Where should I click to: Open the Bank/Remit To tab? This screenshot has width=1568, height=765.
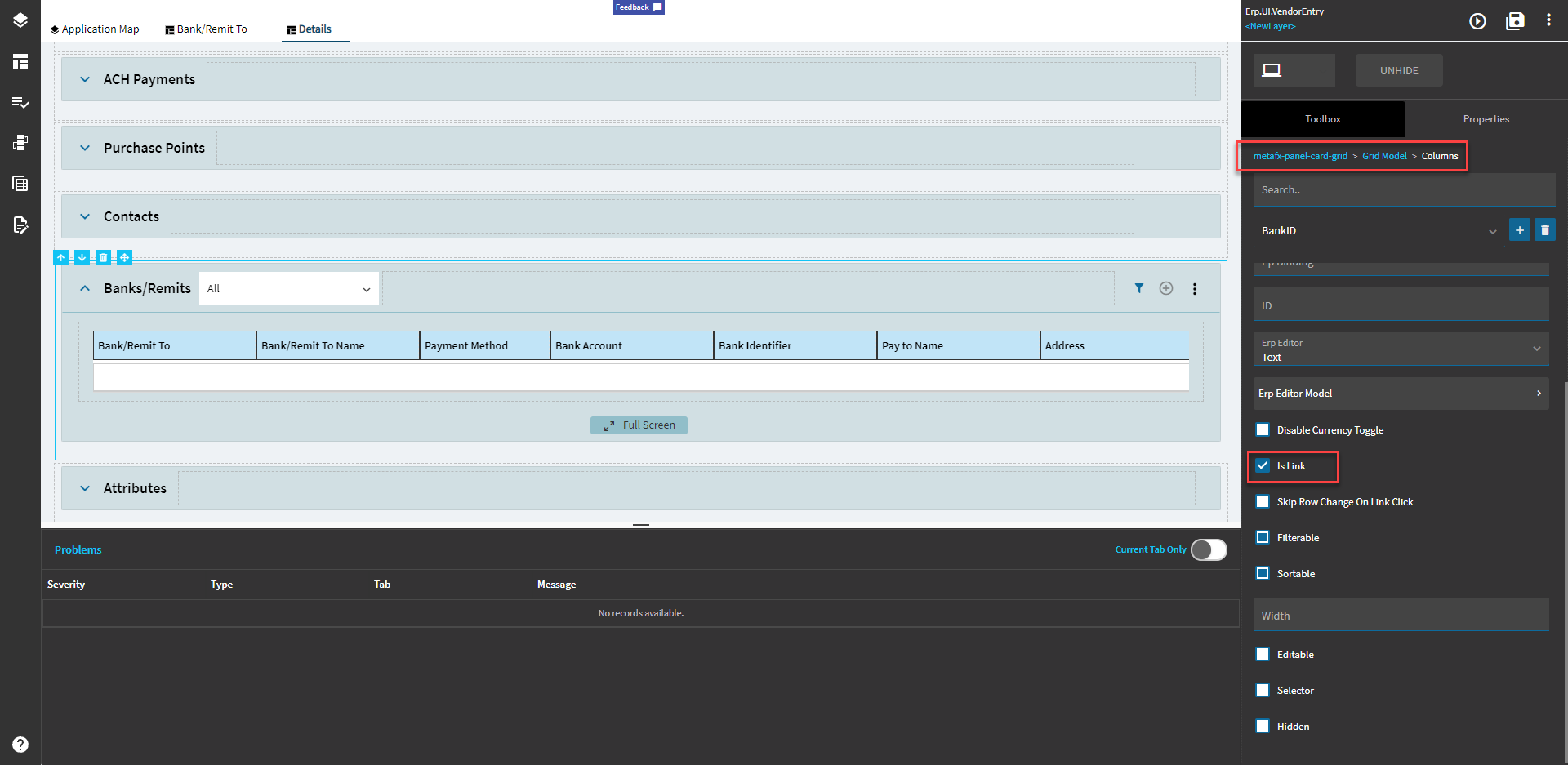point(207,29)
